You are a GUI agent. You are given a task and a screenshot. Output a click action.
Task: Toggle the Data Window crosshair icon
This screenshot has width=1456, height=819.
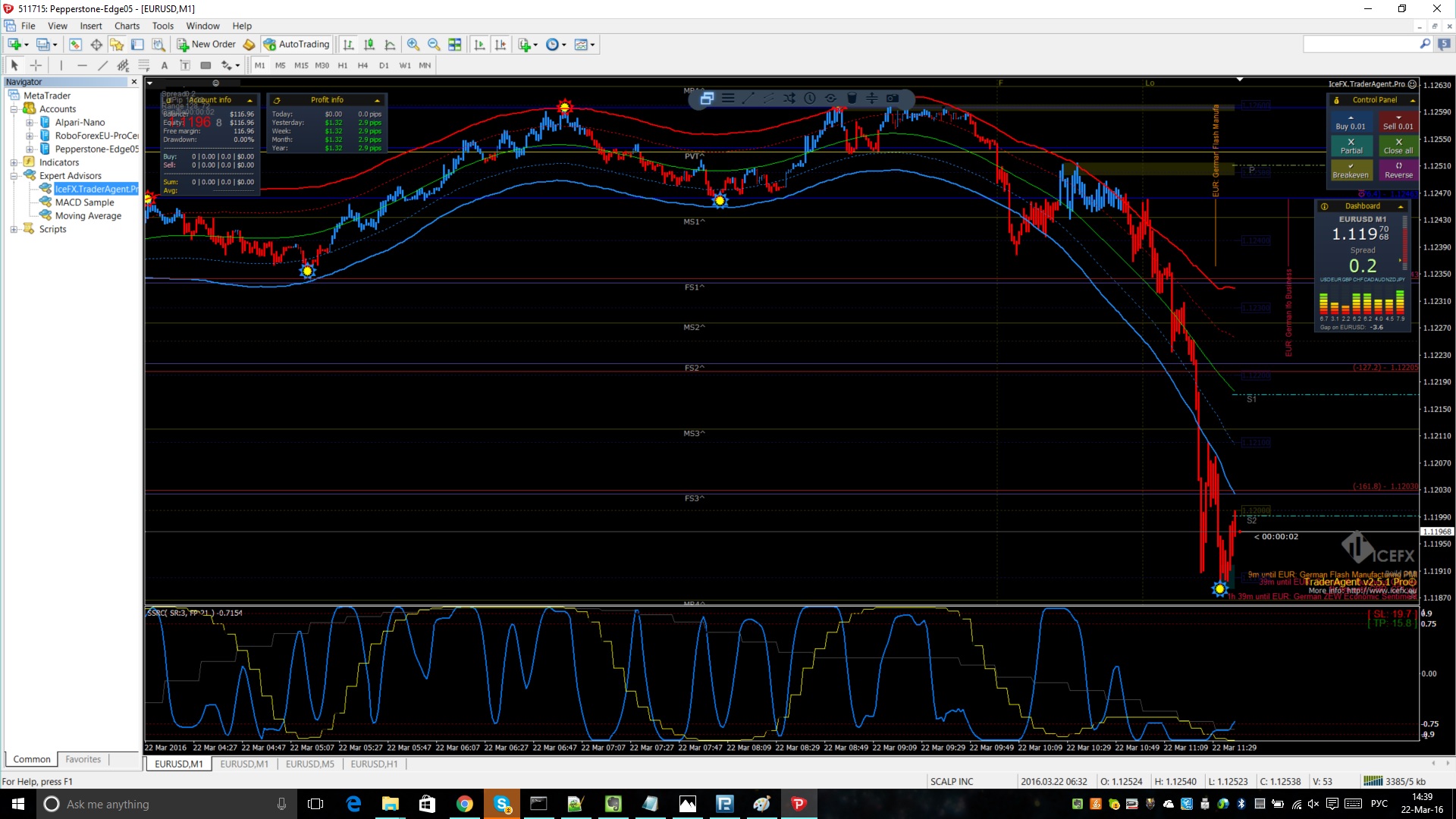96,45
